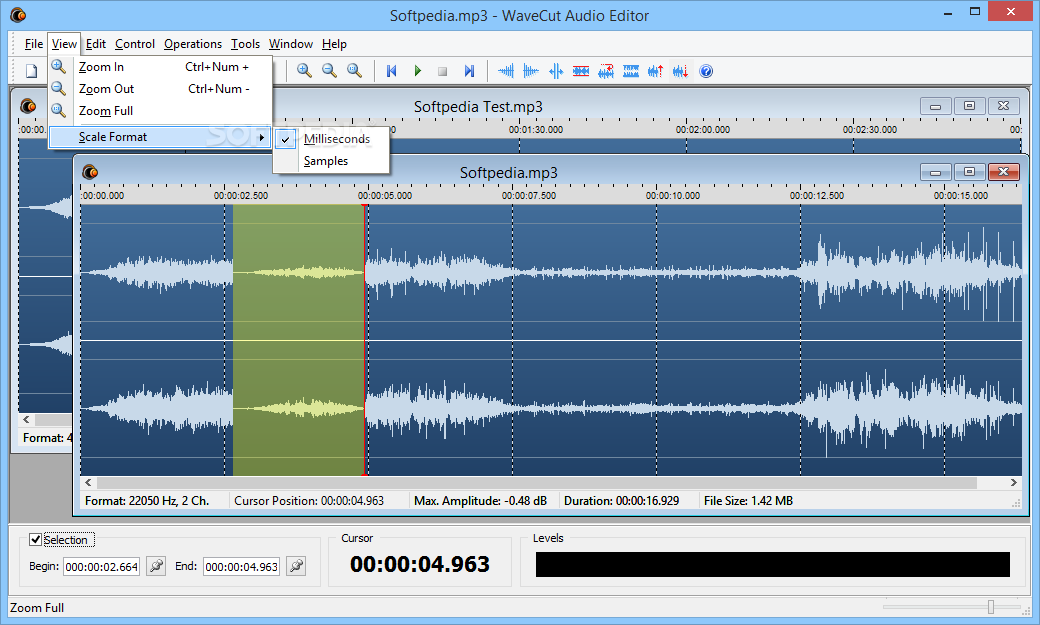The image size is (1040, 625).
Task: Click the File Size: 1.42 MB status entry
Action: click(748, 501)
